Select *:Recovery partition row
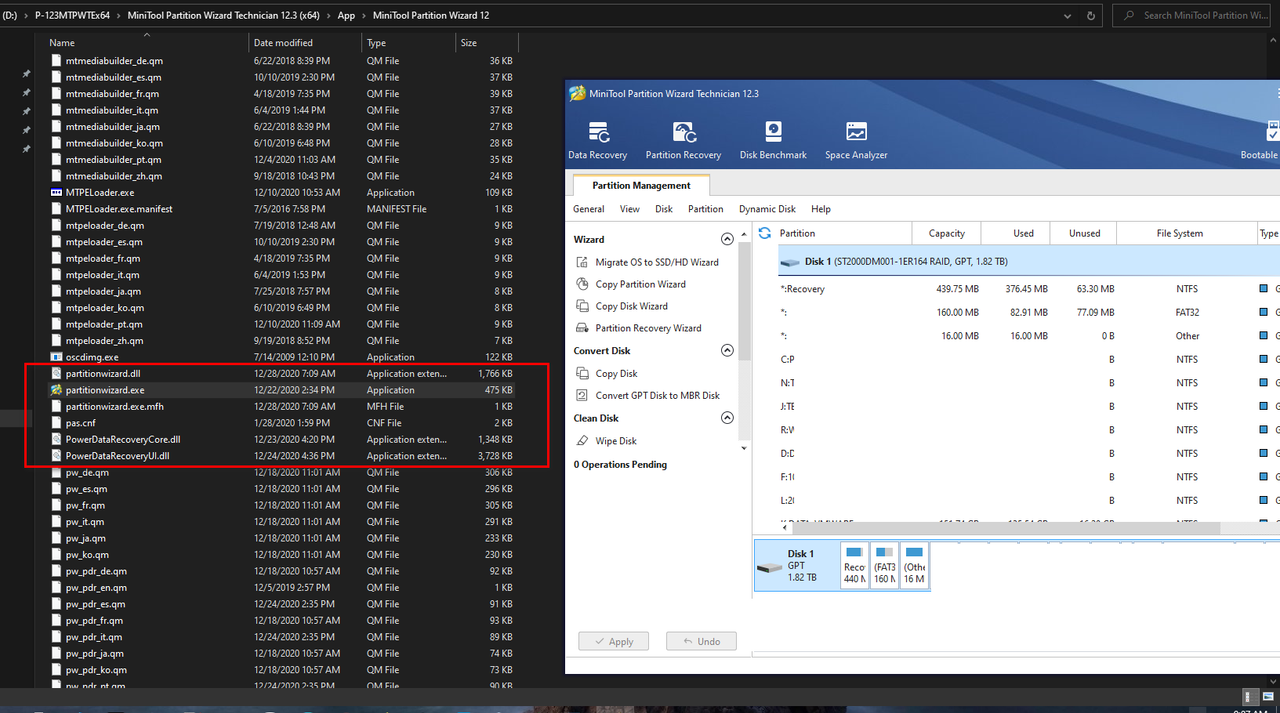This screenshot has height=713, width=1280. 1028,289
